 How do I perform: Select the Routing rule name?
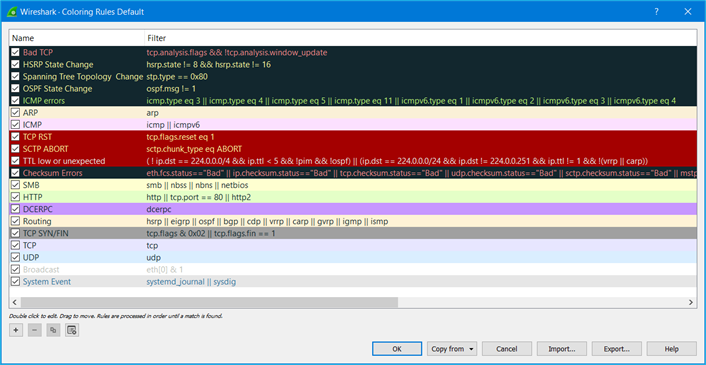click(x=37, y=221)
